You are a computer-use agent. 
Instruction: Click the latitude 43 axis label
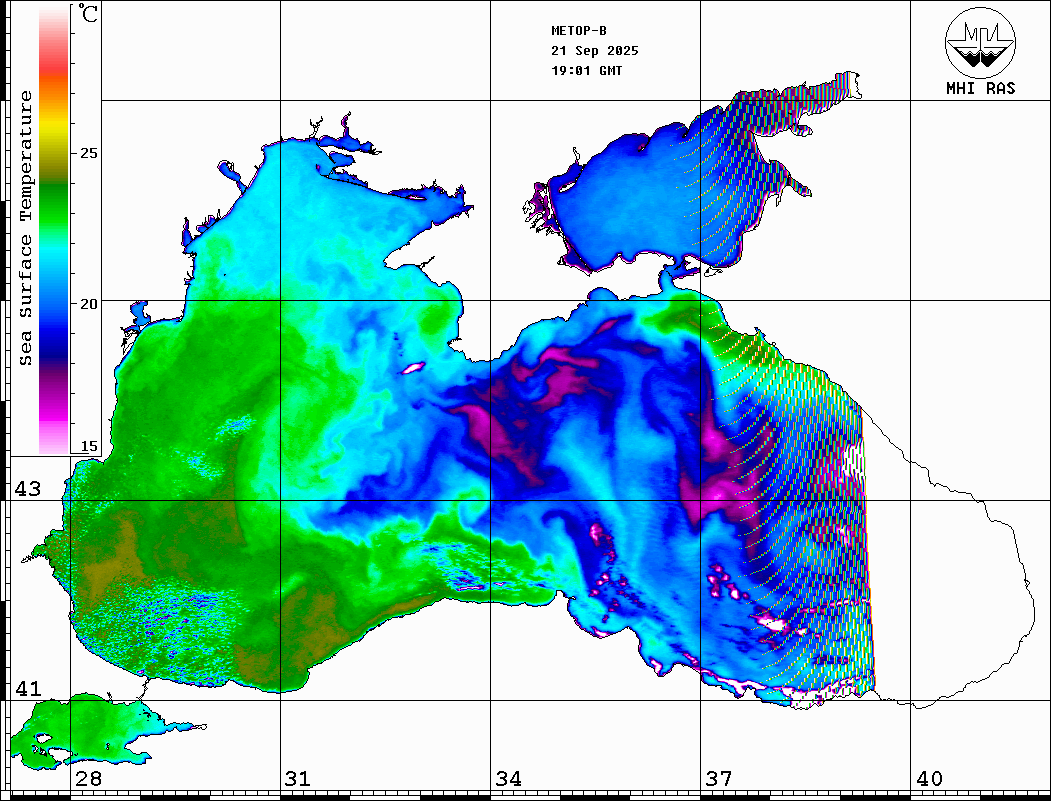point(27,489)
